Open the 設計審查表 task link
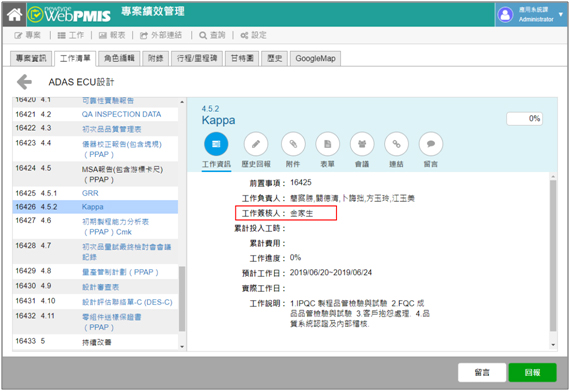Image resolution: width=570 pixels, height=391 pixels. pyautogui.click(x=100, y=287)
